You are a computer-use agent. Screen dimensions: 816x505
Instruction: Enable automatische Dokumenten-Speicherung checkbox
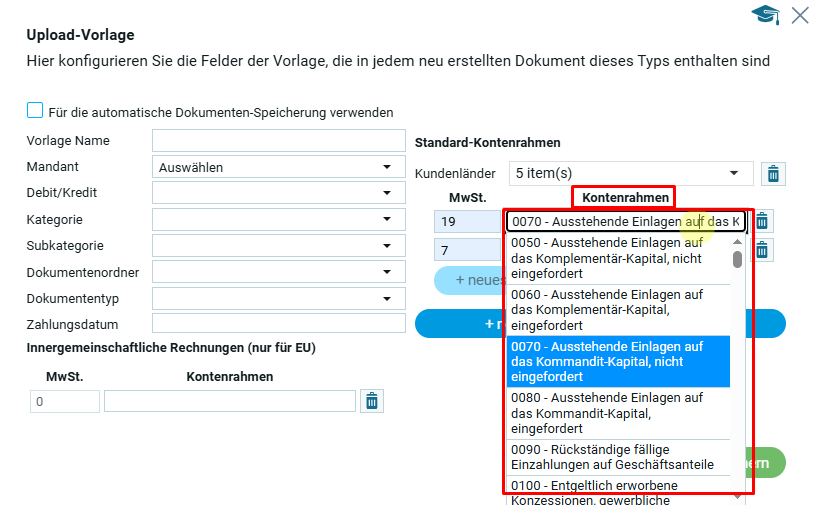(35, 112)
